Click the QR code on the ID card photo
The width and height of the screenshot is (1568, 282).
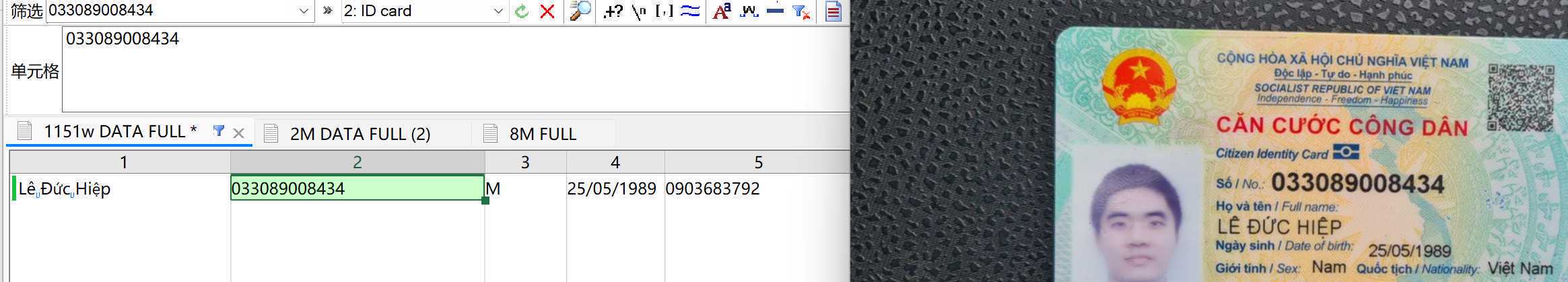point(1520,98)
